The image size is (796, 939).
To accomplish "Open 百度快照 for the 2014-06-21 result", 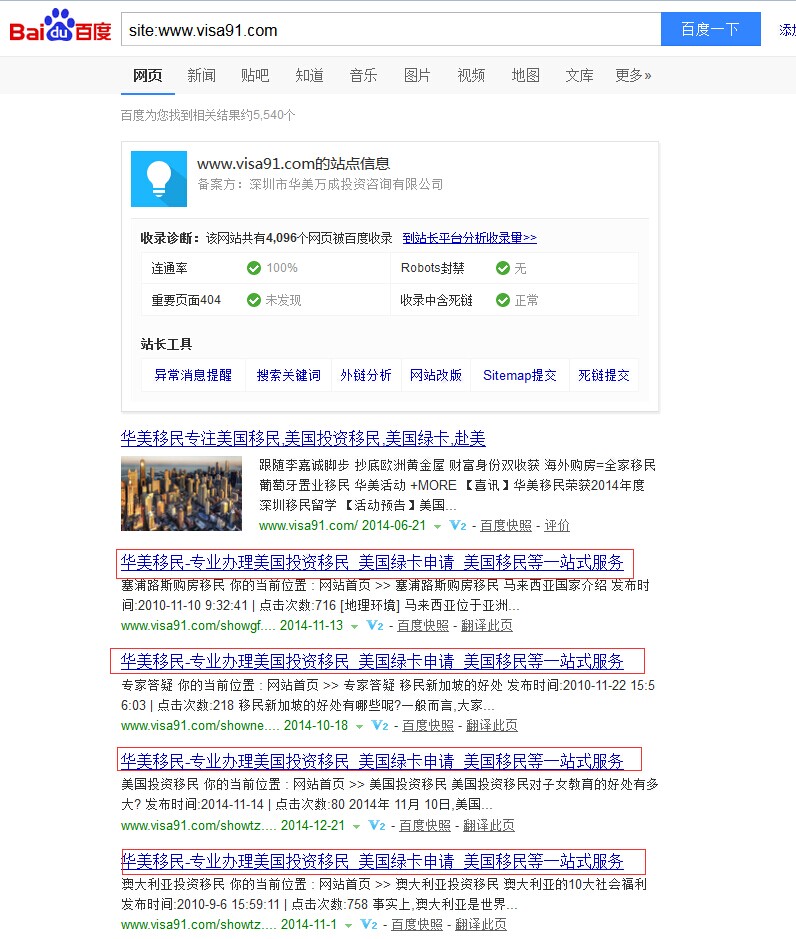I will pos(506,526).
